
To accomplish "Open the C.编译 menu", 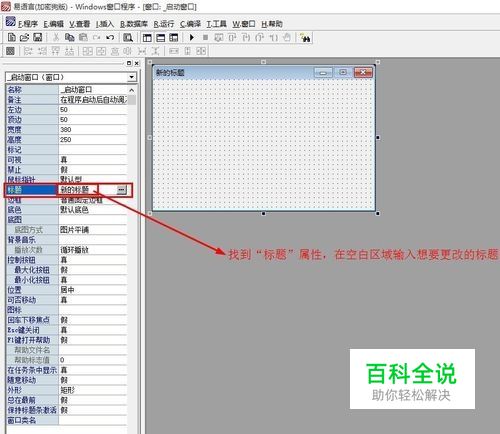I will tap(190, 24).
